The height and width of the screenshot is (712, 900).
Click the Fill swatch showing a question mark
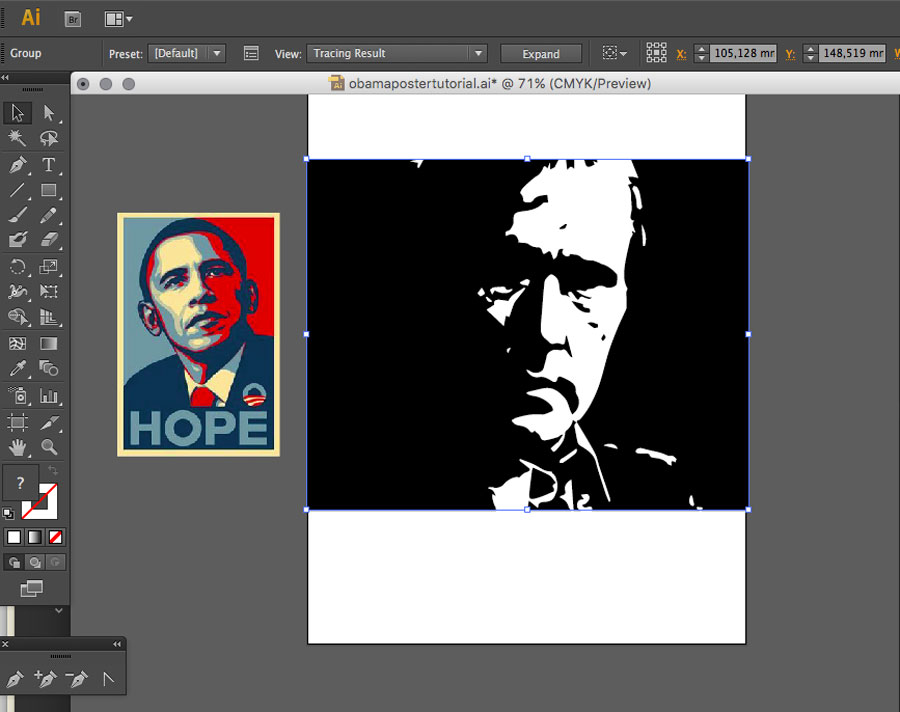[20, 483]
